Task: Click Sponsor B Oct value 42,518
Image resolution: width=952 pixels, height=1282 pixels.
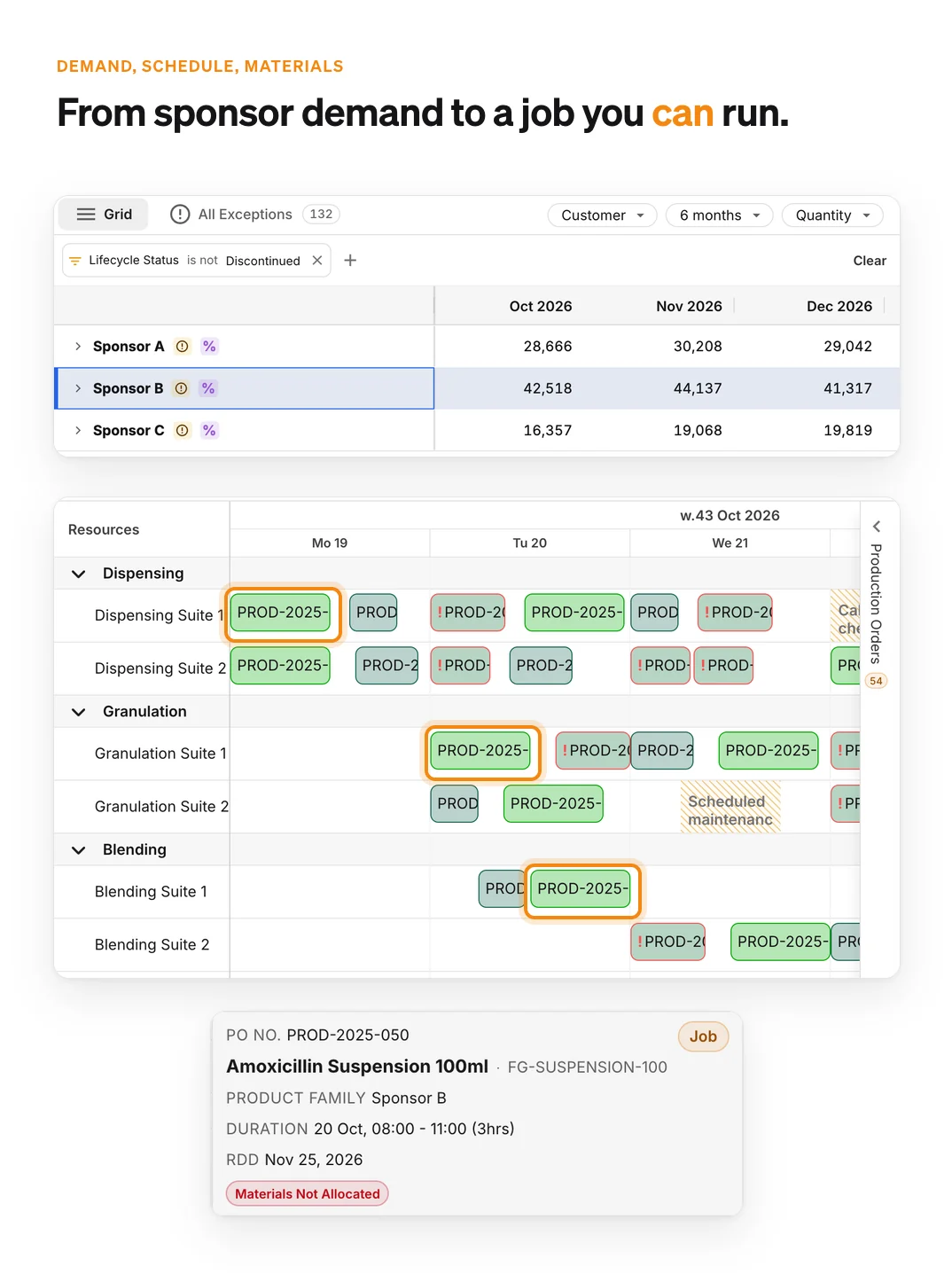Action: click(x=547, y=388)
